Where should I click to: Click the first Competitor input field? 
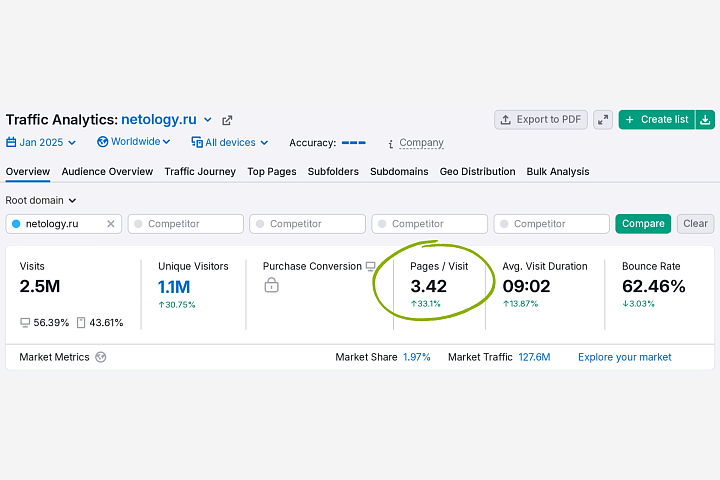click(186, 224)
